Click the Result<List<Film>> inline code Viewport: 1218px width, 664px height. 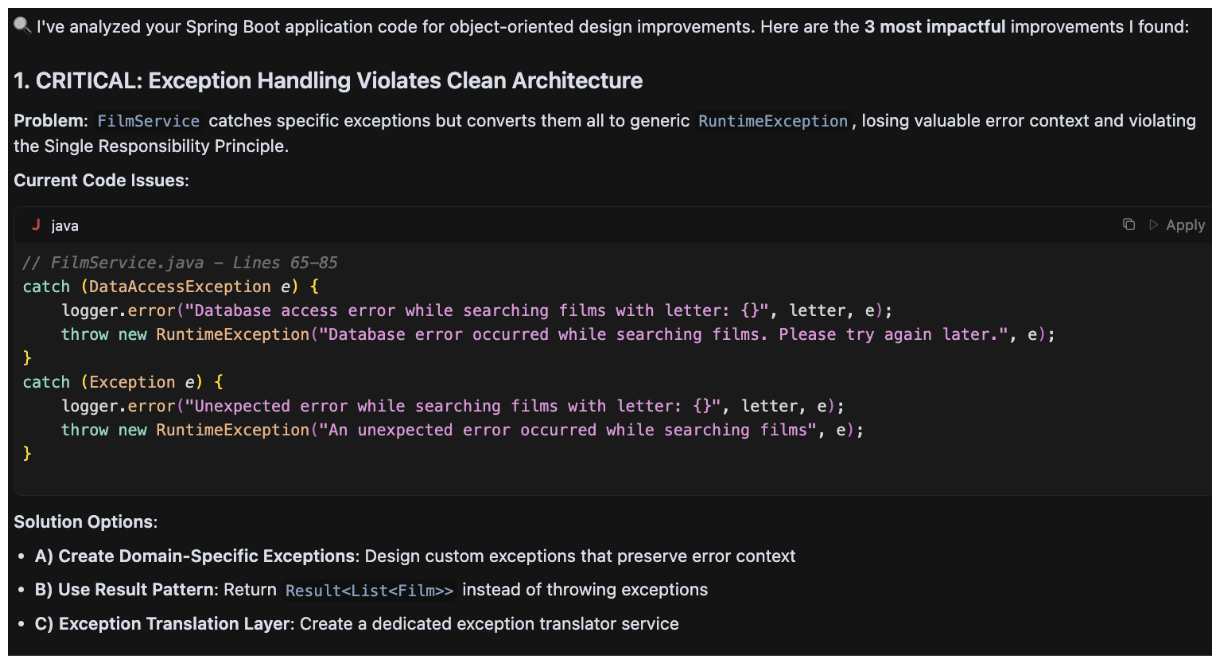[x=369, y=590]
